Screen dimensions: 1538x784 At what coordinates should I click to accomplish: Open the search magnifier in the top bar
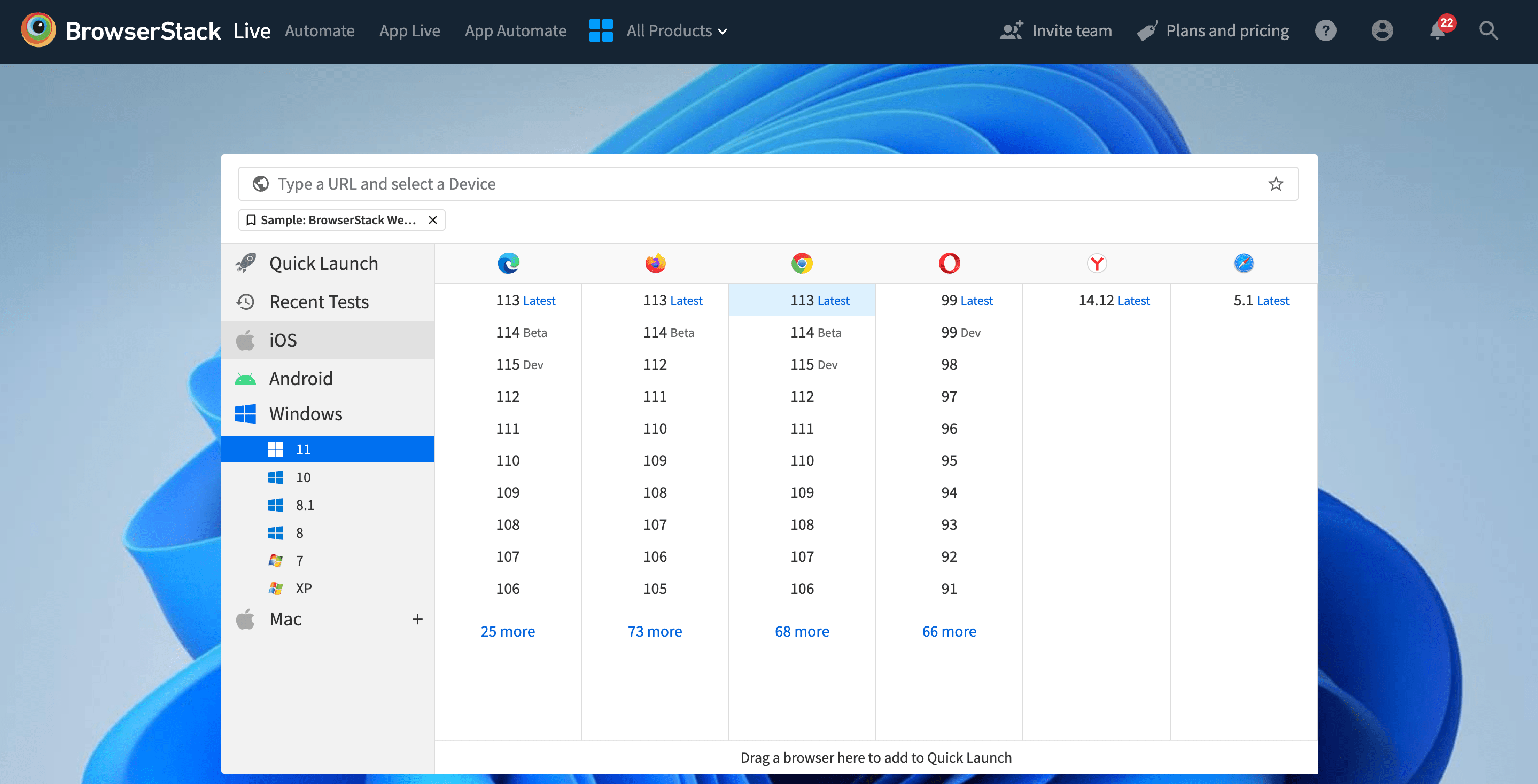click(x=1488, y=30)
